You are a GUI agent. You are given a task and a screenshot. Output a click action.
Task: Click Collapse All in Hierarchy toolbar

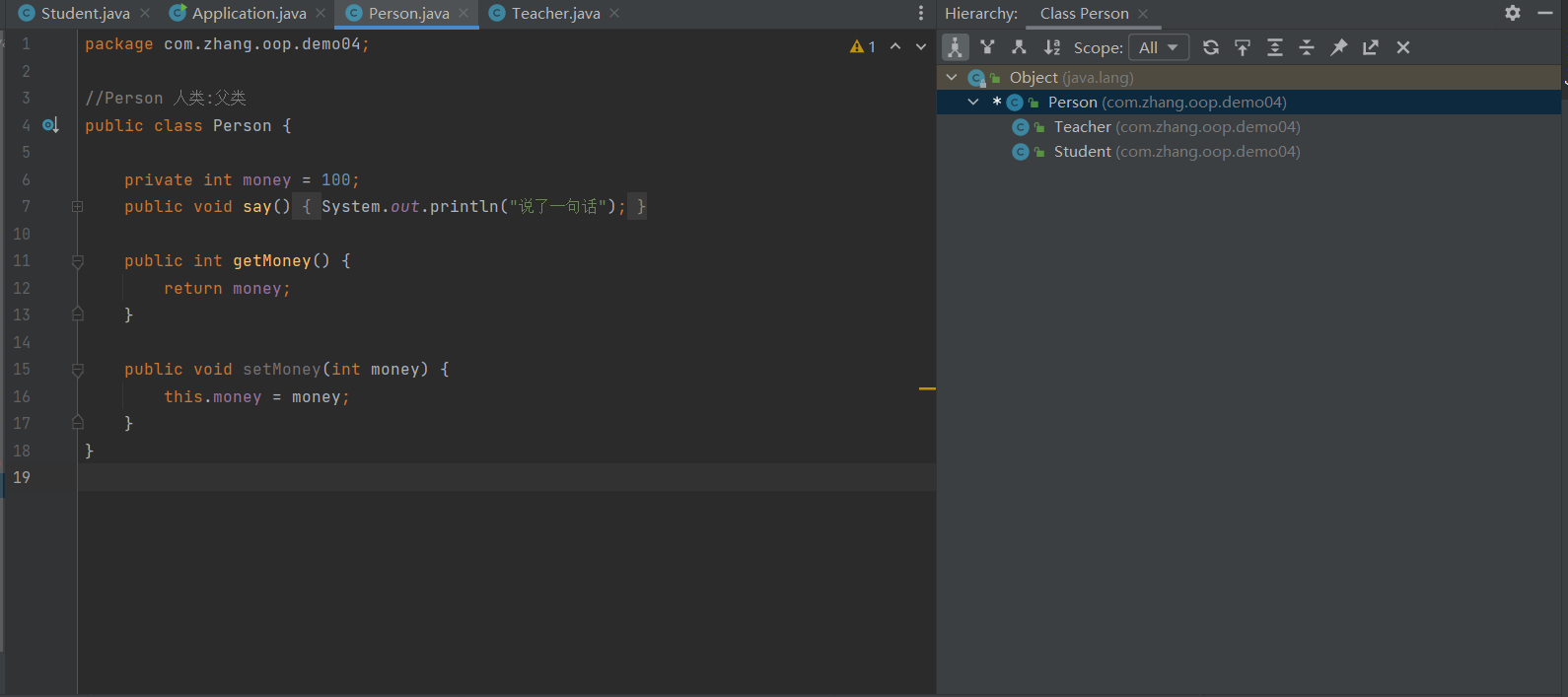coord(1307,47)
